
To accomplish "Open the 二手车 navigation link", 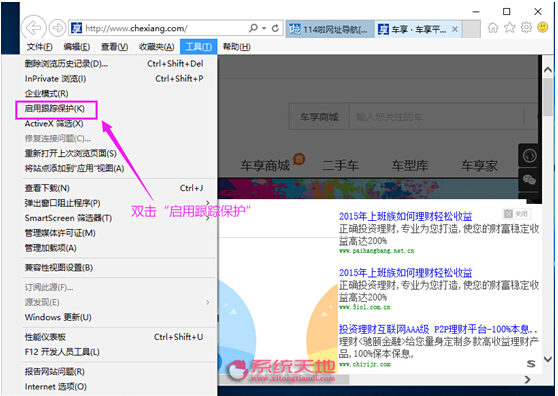I will pyautogui.click(x=341, y=165).
